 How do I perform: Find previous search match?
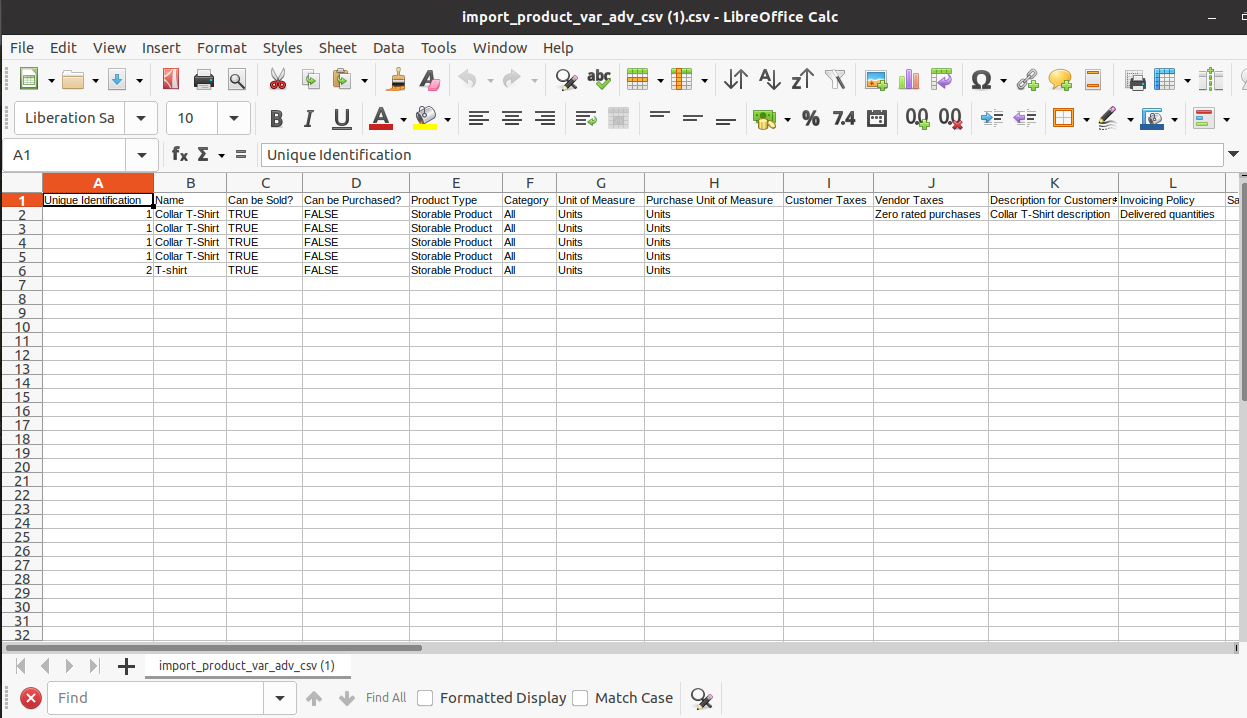tap(314, 698)
